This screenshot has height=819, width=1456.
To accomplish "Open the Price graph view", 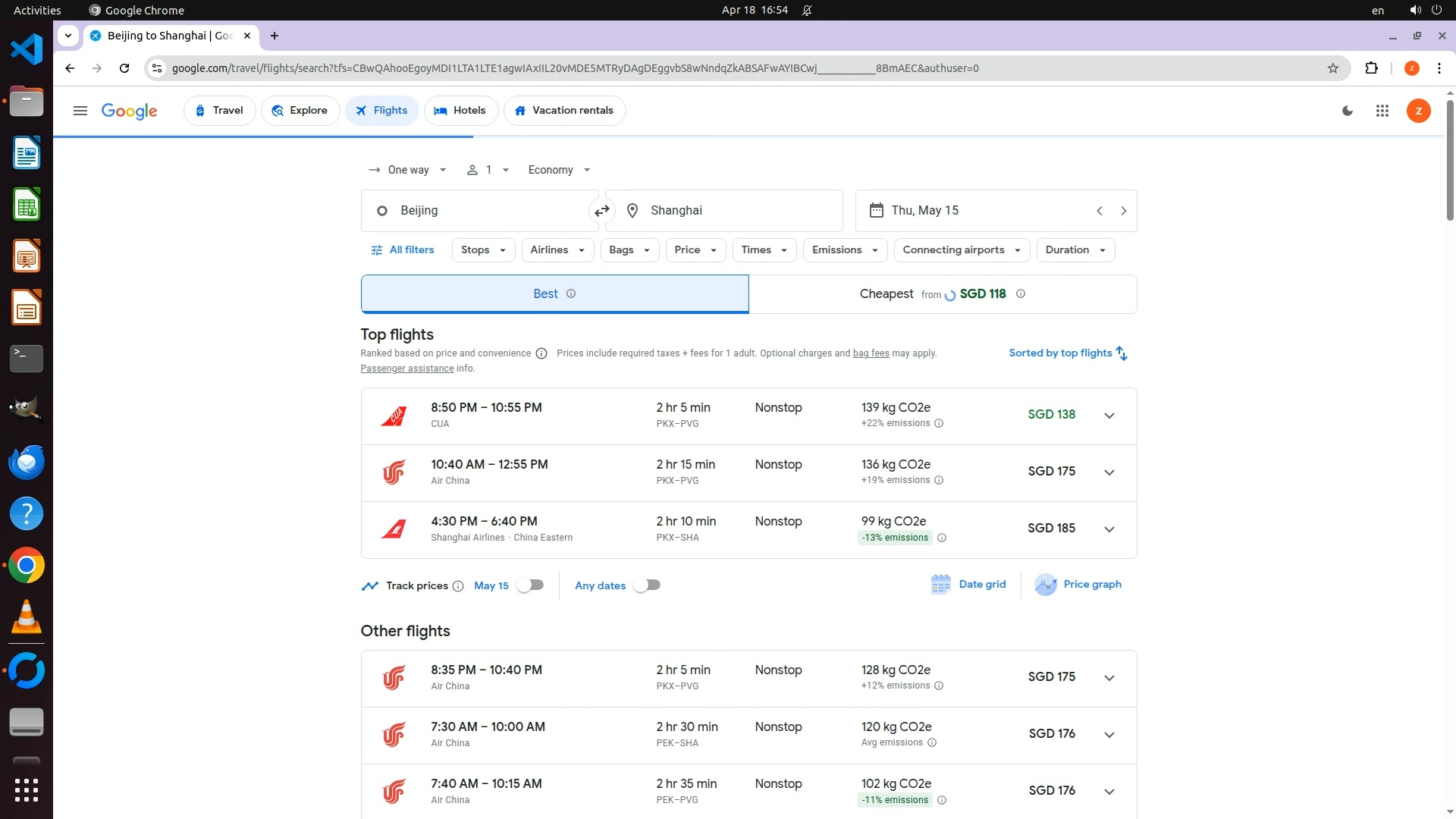I will coord(1078,585).
